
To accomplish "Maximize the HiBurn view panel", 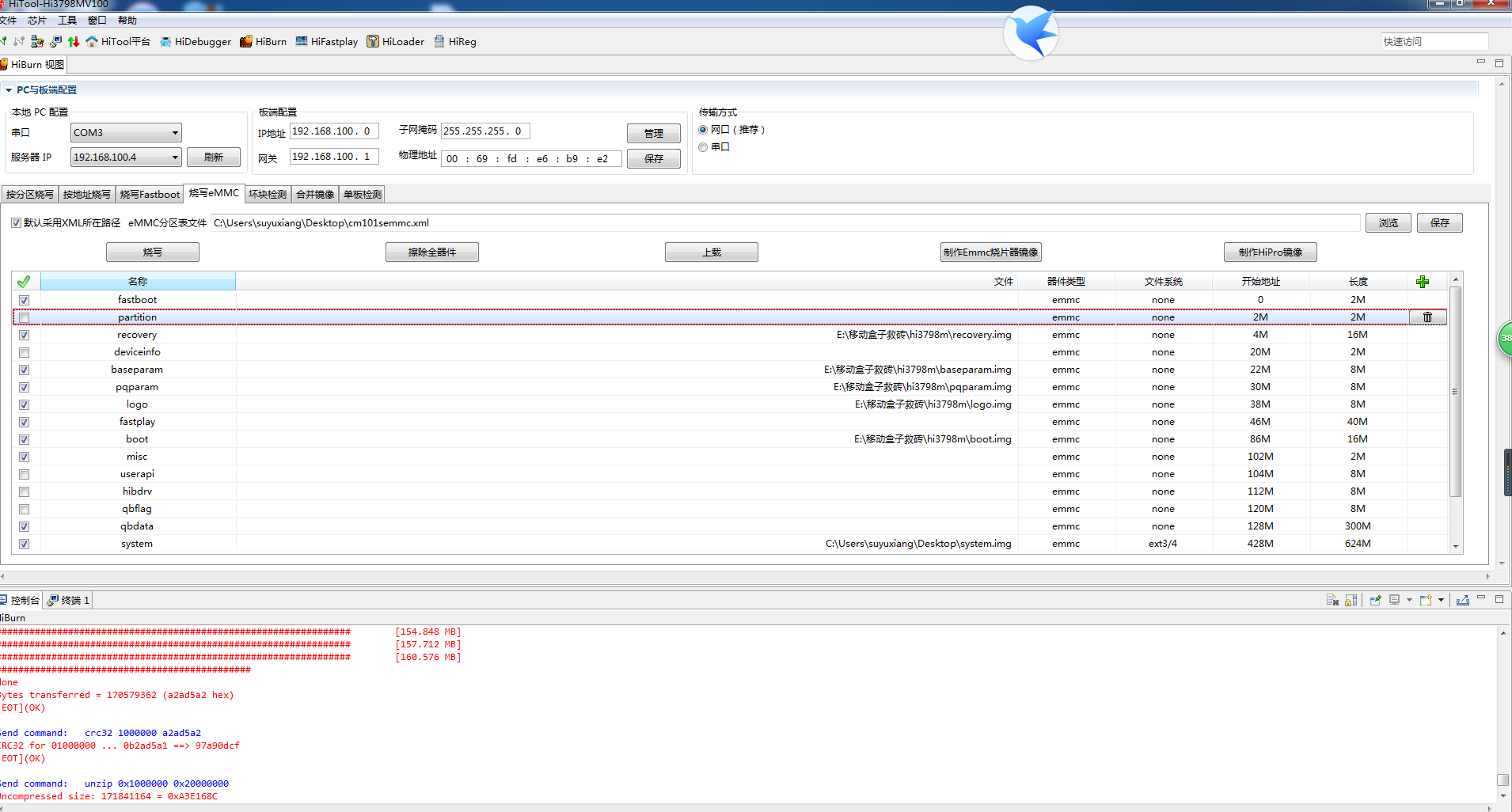I will (1499, 63).
